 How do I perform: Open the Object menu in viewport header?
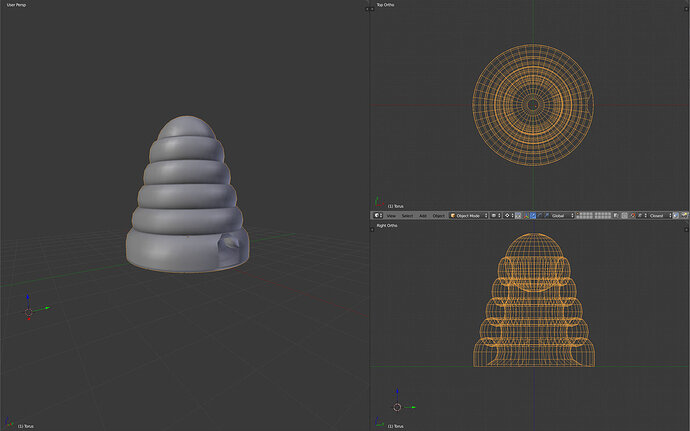click(438, 216)
